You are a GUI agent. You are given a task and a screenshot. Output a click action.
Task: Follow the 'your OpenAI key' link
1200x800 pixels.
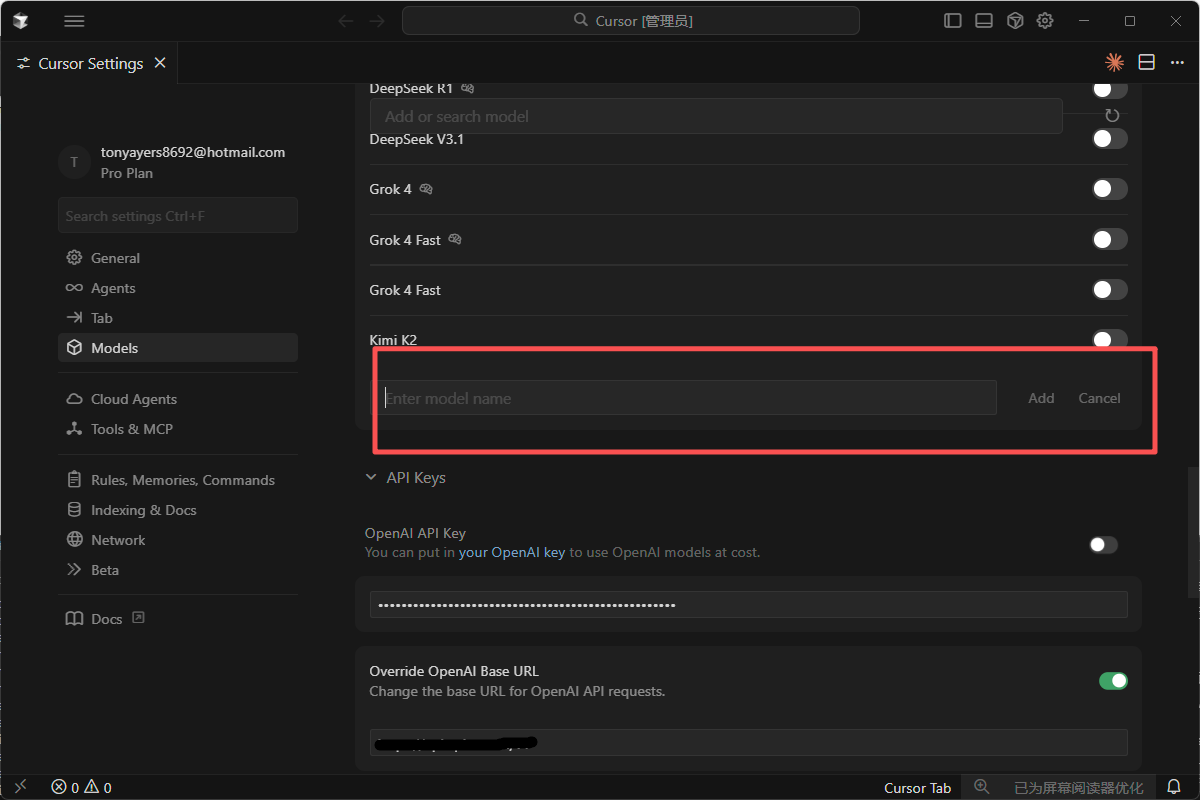[512, 552]
